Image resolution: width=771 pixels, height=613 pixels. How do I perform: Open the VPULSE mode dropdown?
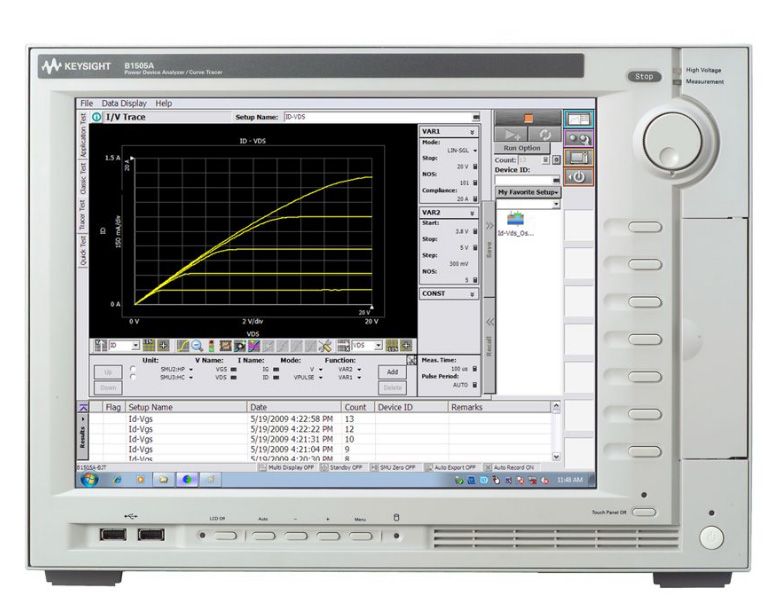coord(321,378)
